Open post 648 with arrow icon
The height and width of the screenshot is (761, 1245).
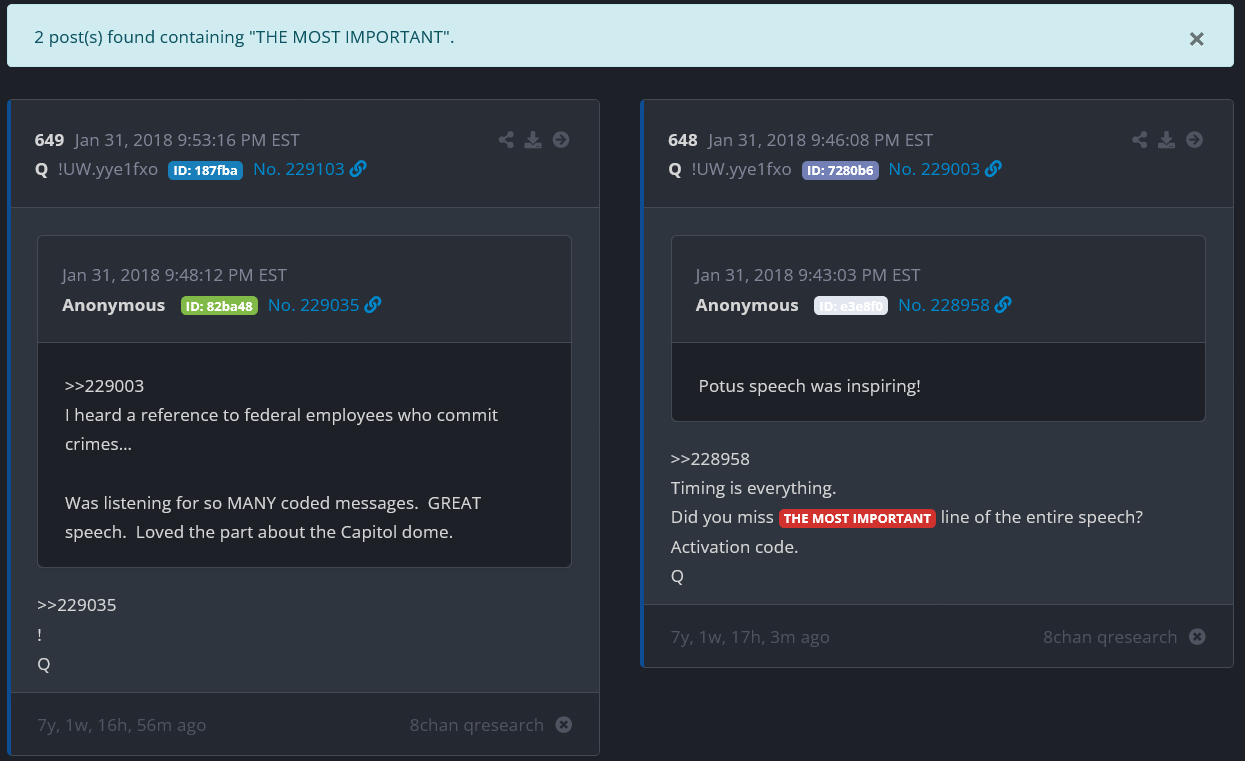click(x=1194, y=140)
